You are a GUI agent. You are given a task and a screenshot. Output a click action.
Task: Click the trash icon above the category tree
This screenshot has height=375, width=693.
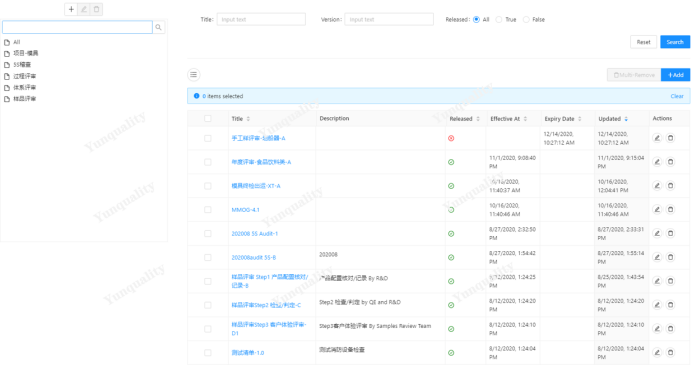[96, 9]
